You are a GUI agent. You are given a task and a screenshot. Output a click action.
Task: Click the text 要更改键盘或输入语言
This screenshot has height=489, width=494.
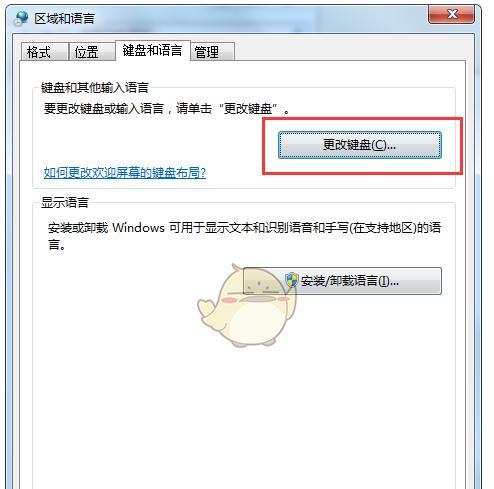coord(104,108)
